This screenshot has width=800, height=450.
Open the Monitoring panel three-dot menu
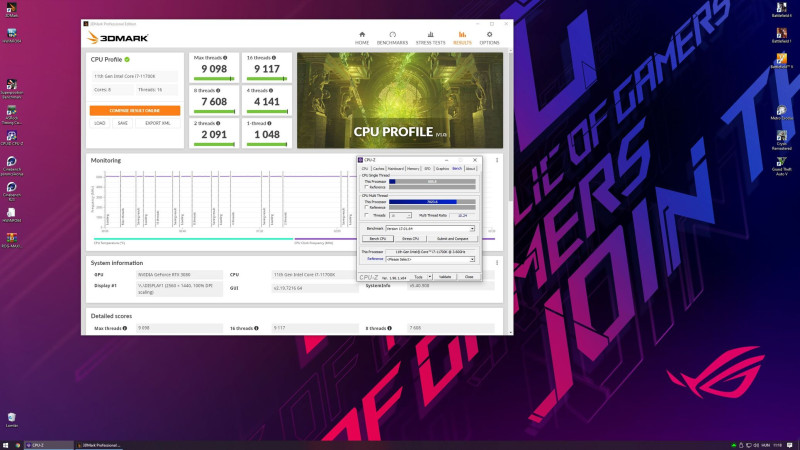pyautogui.click(x=497, y=160)
